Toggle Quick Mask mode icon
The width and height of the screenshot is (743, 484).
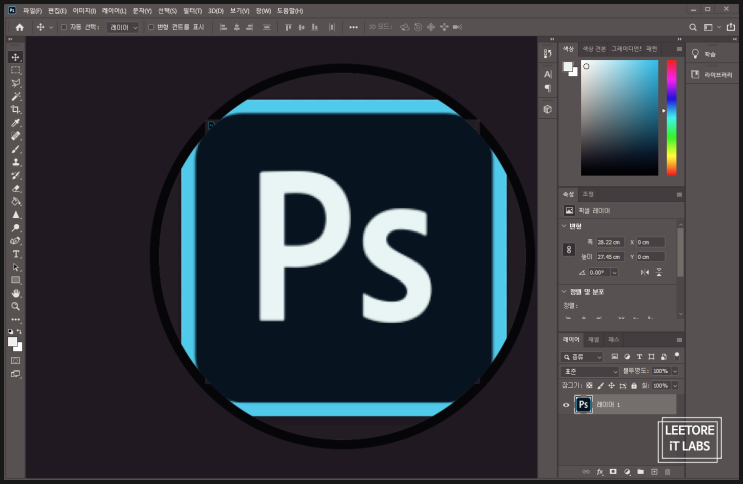click(16, 361)
